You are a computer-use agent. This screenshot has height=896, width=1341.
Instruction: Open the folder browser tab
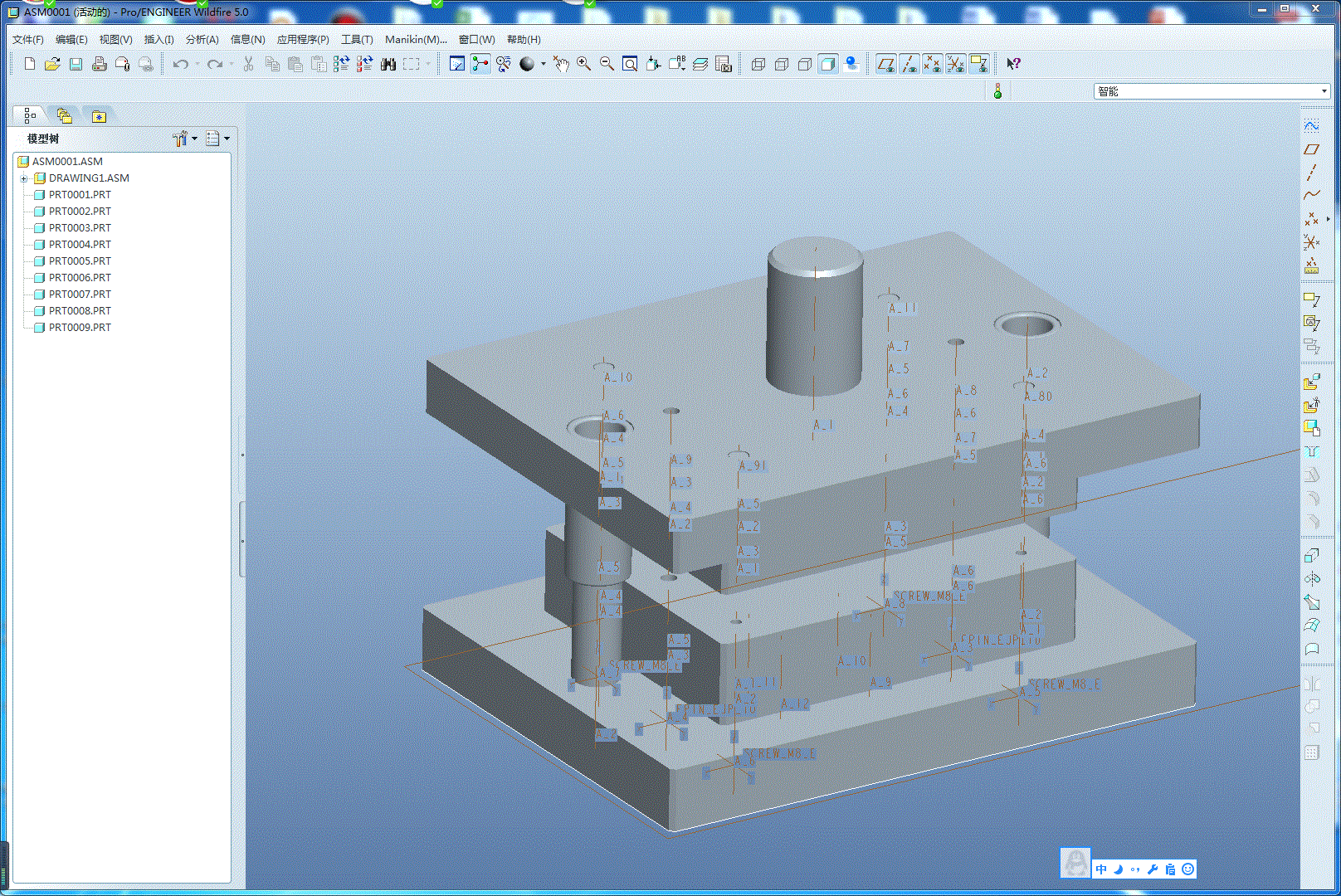coord(65,116)
